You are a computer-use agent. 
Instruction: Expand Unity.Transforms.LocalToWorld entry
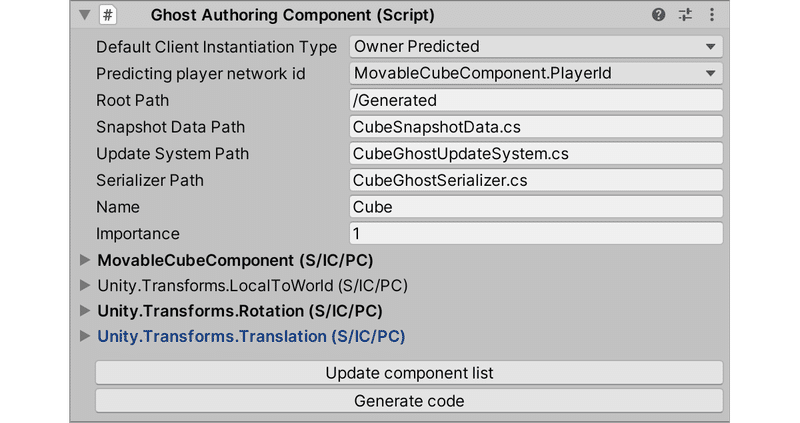tap(83, 286)
